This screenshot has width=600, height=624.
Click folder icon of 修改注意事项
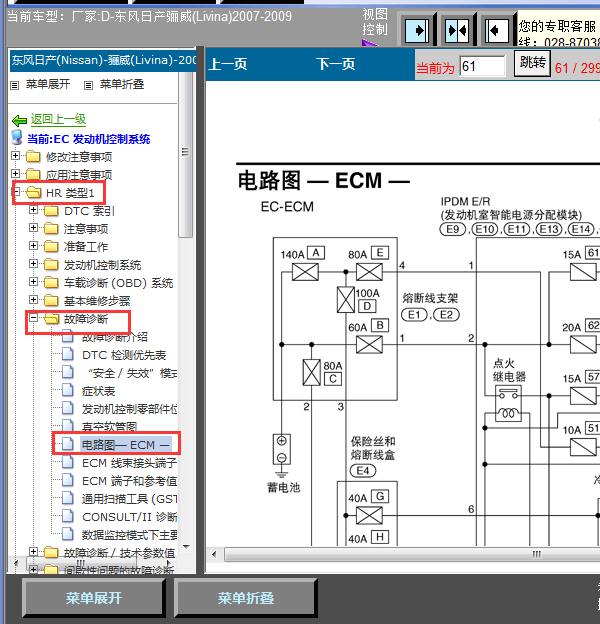pos(33,157)
